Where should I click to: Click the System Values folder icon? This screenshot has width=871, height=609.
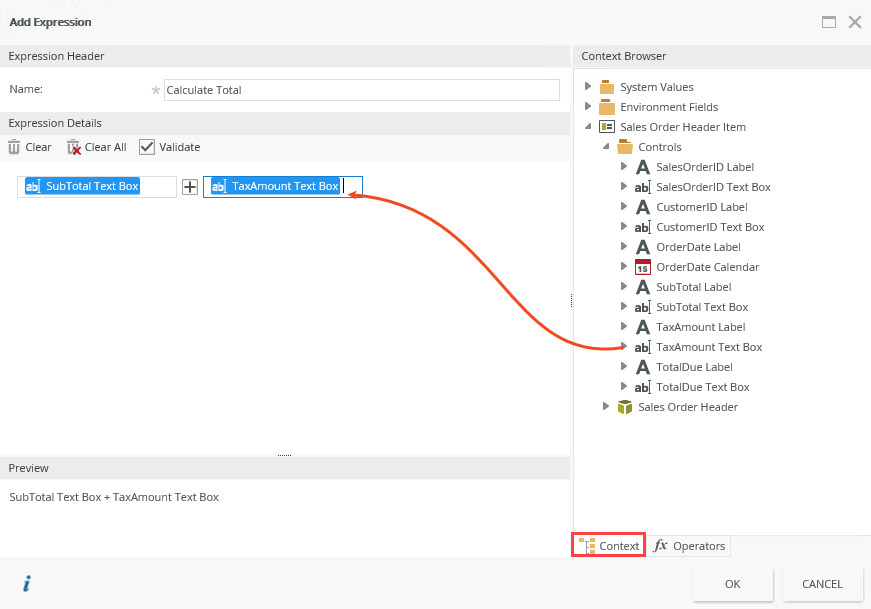point(607,87)
